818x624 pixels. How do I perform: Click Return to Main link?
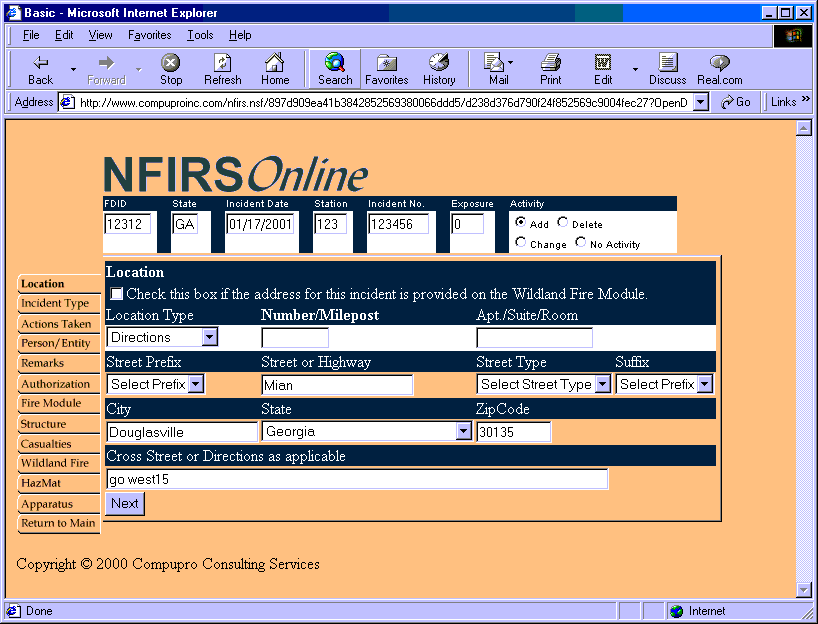click(58, 523)
